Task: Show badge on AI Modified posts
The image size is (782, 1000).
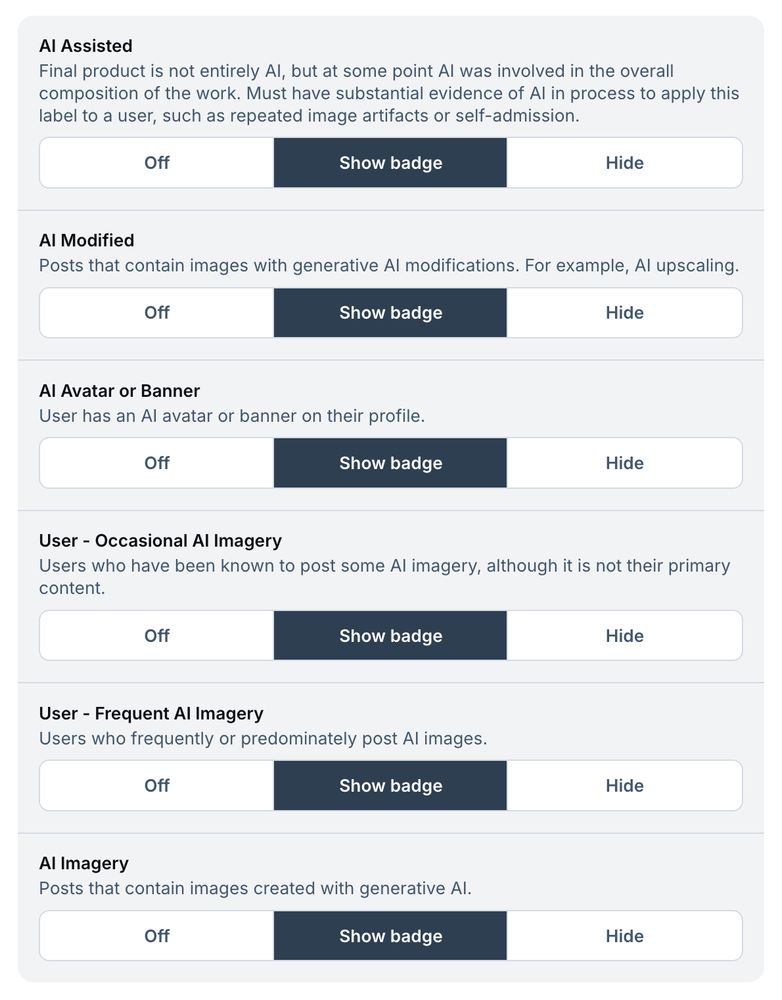Action: (x=390, y=312)
